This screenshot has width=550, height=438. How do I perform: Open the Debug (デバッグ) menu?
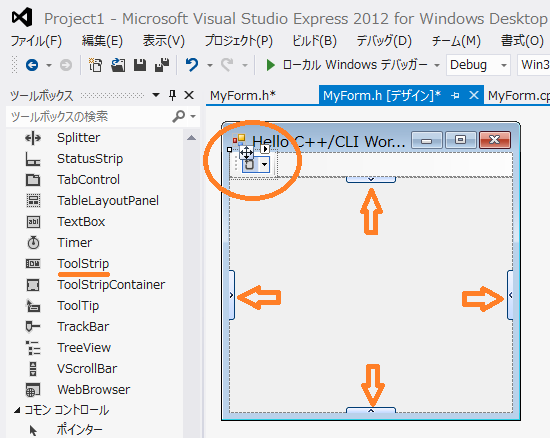(x=384, y=41)
